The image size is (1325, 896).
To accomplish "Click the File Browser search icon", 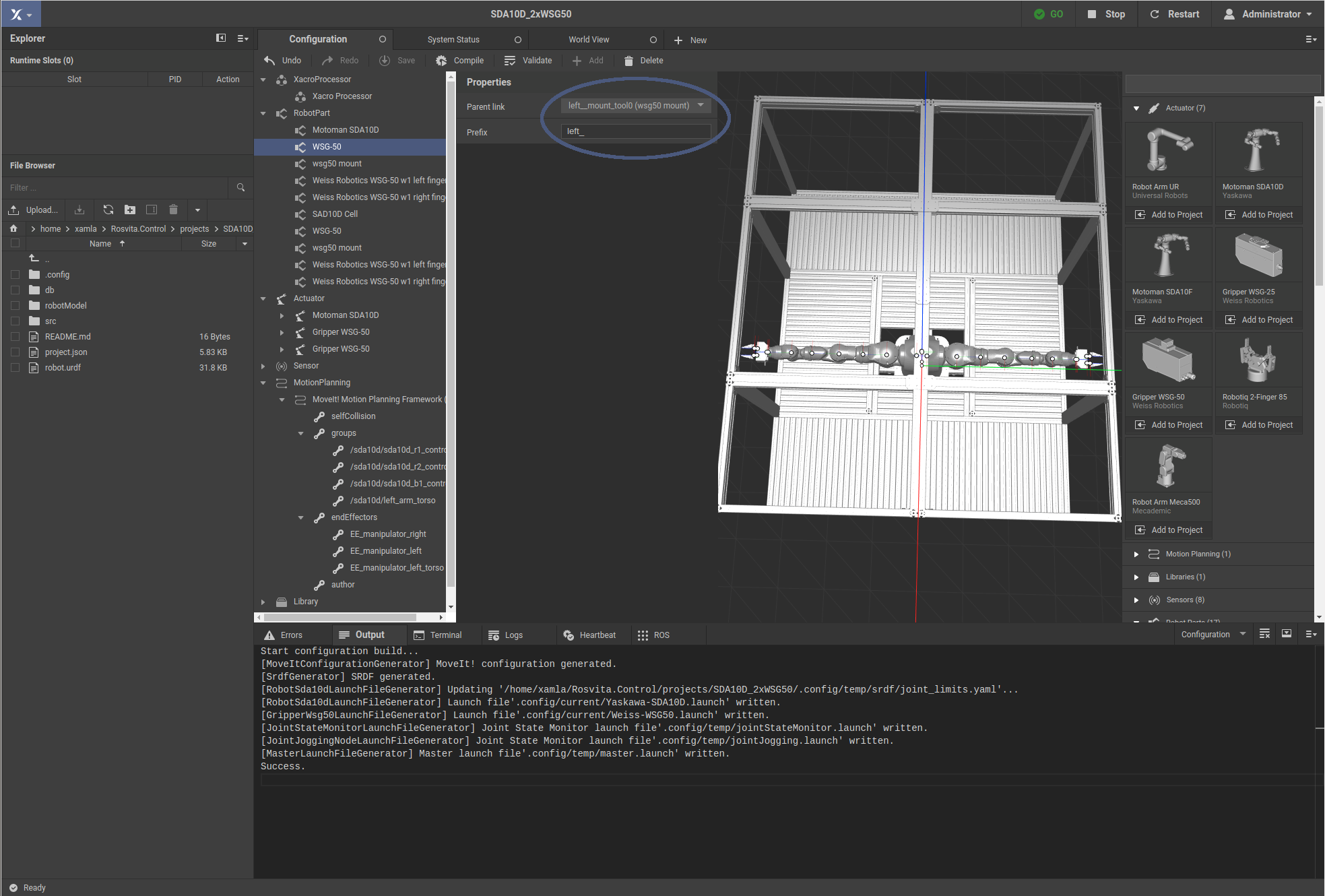I will pos(240,187).
